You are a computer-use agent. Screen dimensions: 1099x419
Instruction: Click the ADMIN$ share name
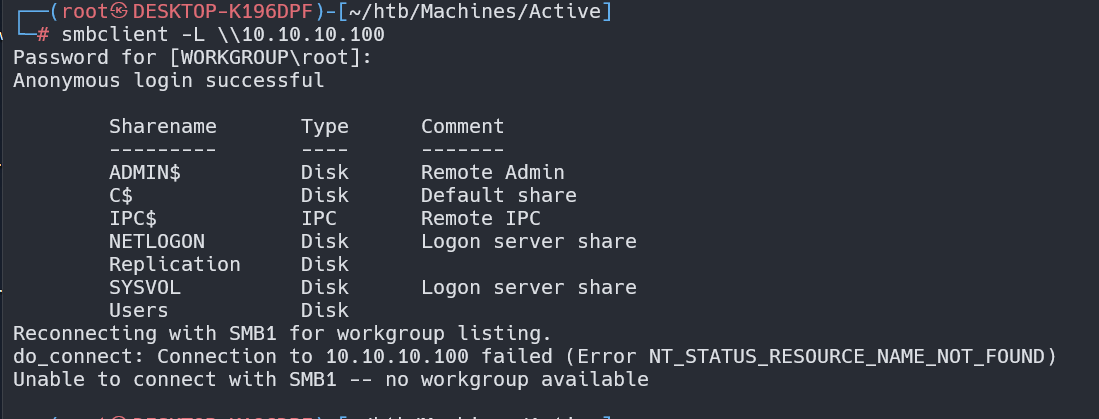(x=145, y=172)
